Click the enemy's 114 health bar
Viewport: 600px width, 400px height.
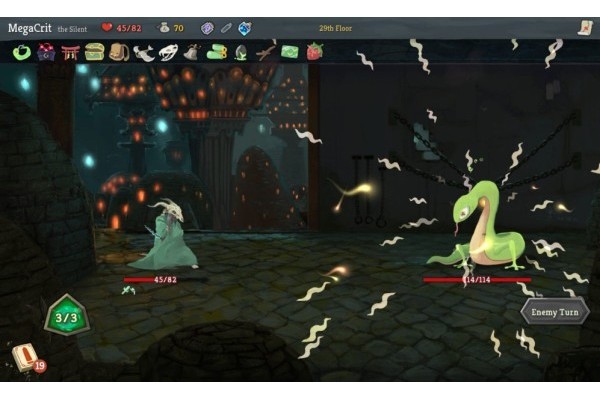click(x=478, y=280)
